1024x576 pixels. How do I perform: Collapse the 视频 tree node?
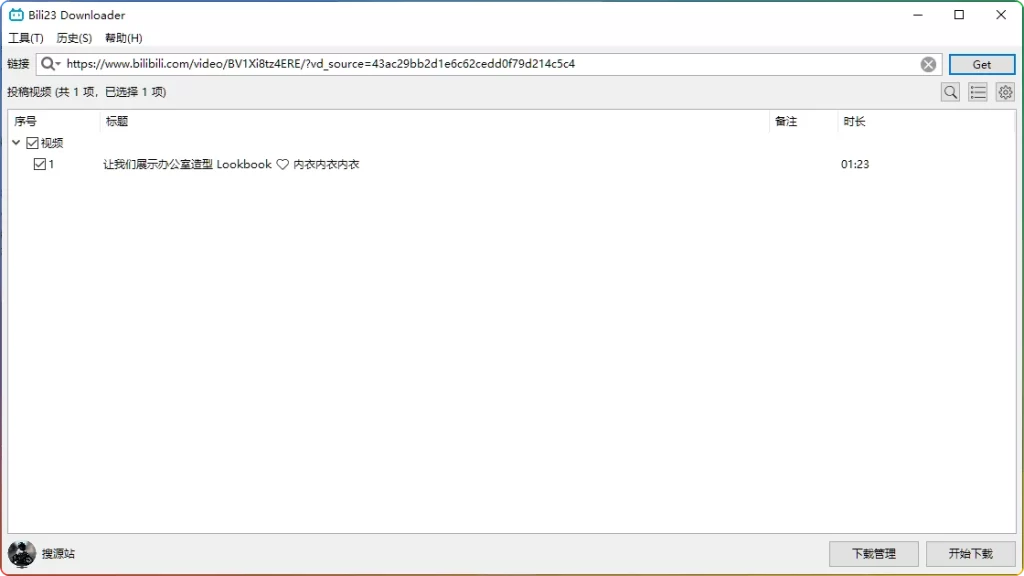[15, 142]
